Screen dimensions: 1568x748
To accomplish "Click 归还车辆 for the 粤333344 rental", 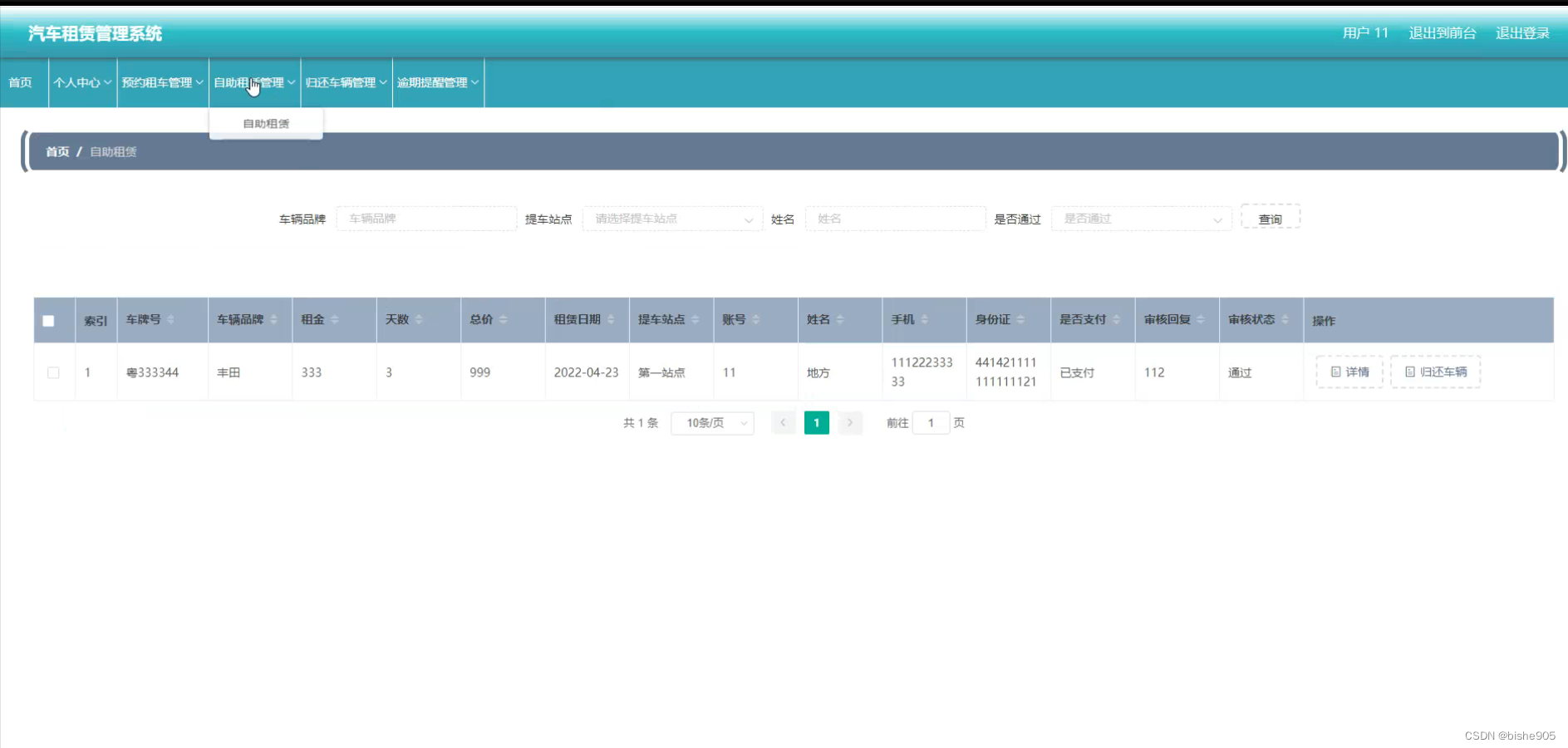I will coord(1435,372).
